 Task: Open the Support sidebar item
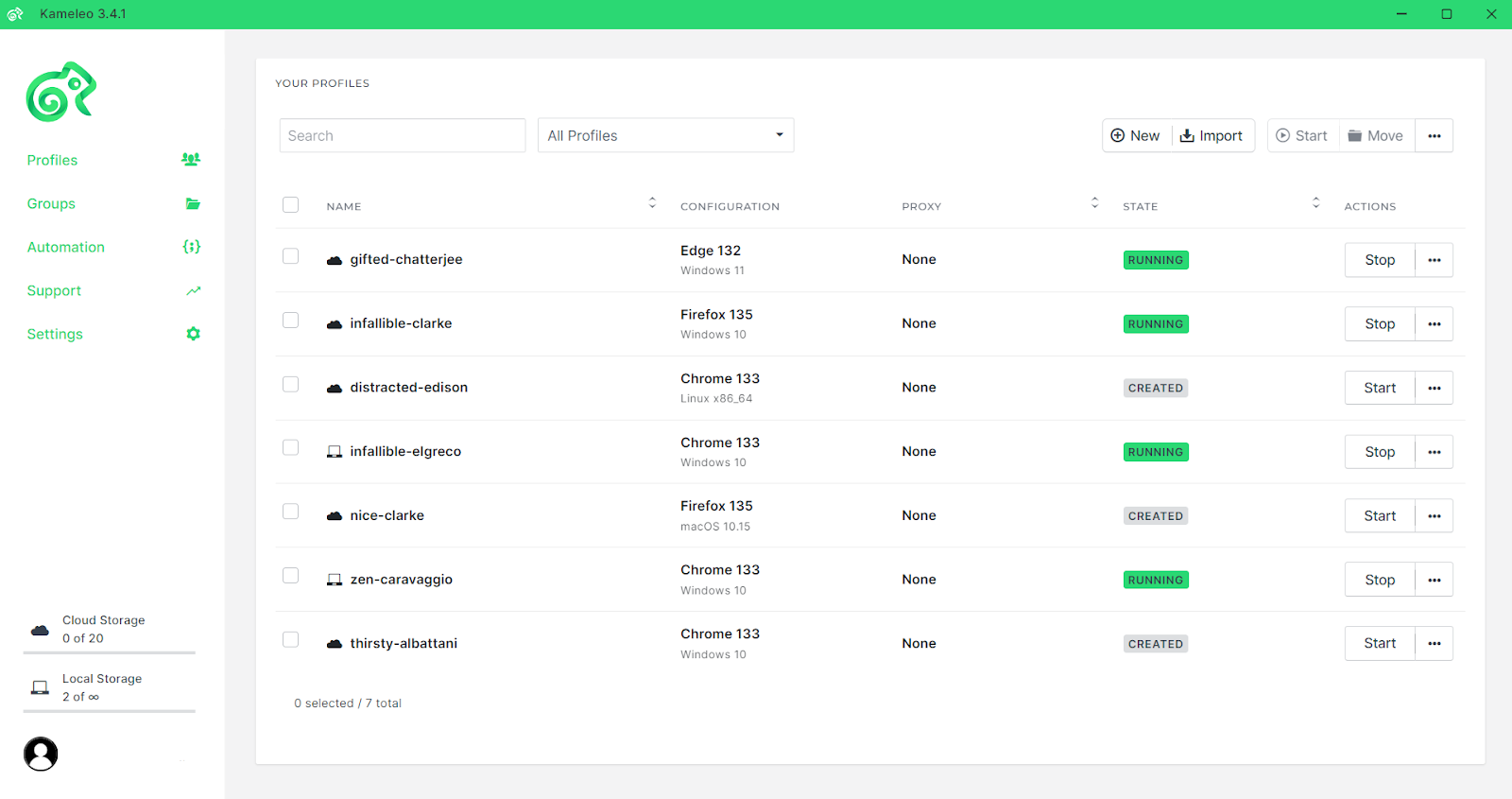point(54,291)
